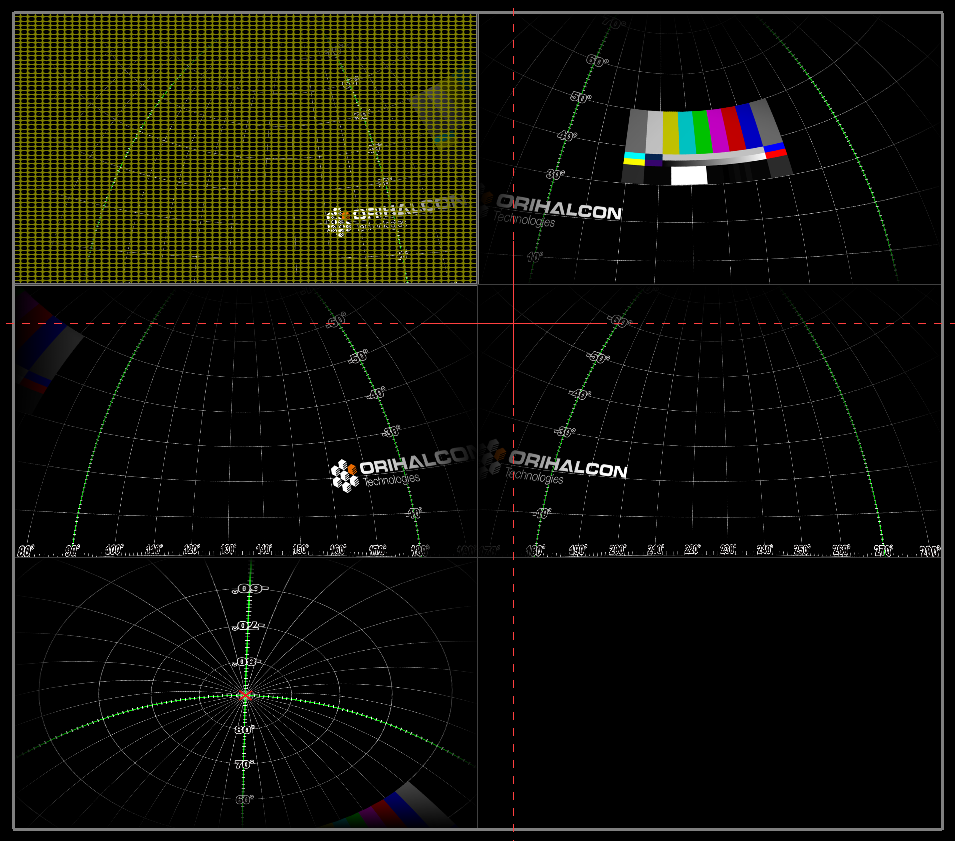Click the "200°" longitude label

[618, 550]
